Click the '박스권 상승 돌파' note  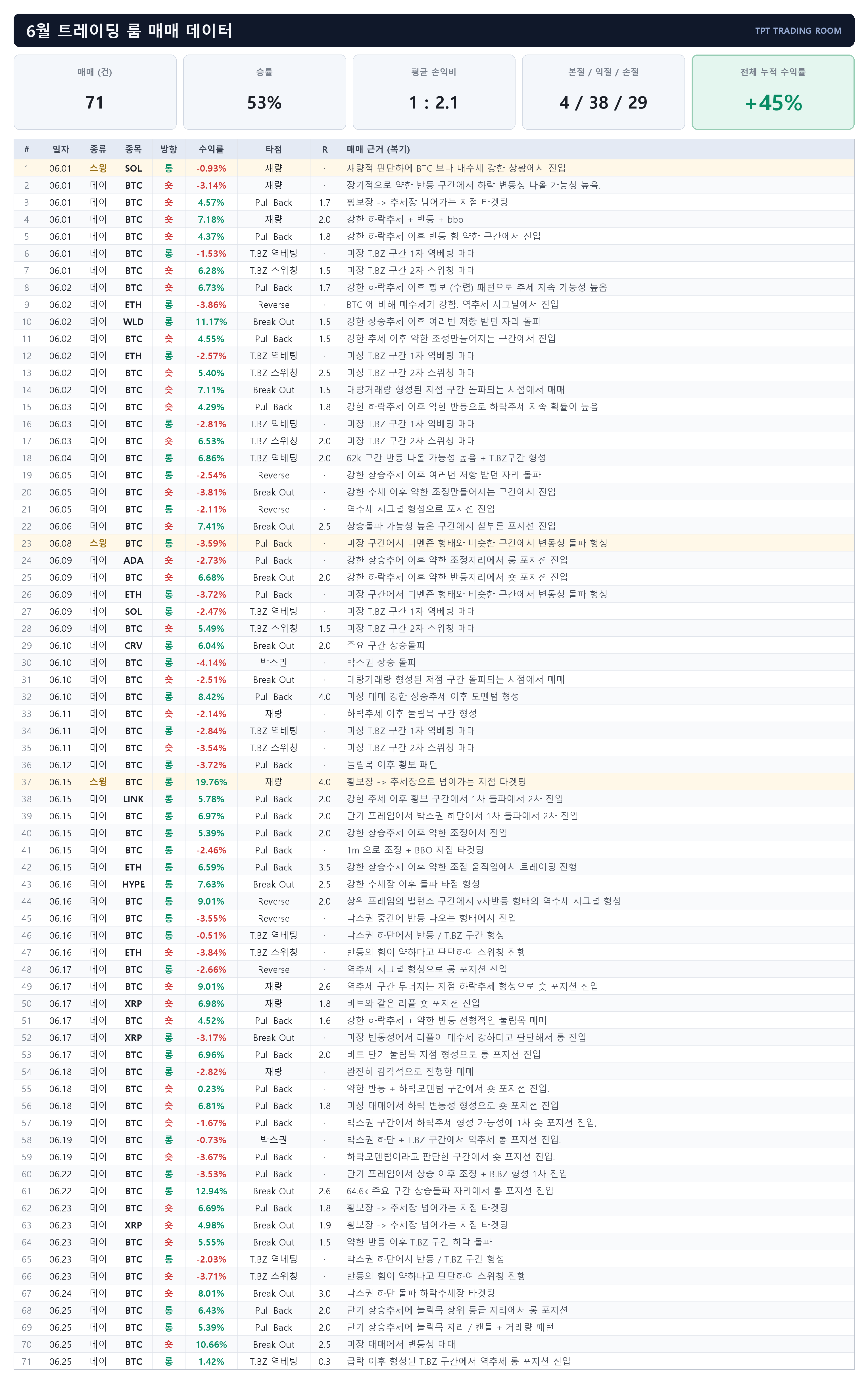pos(381,663)
